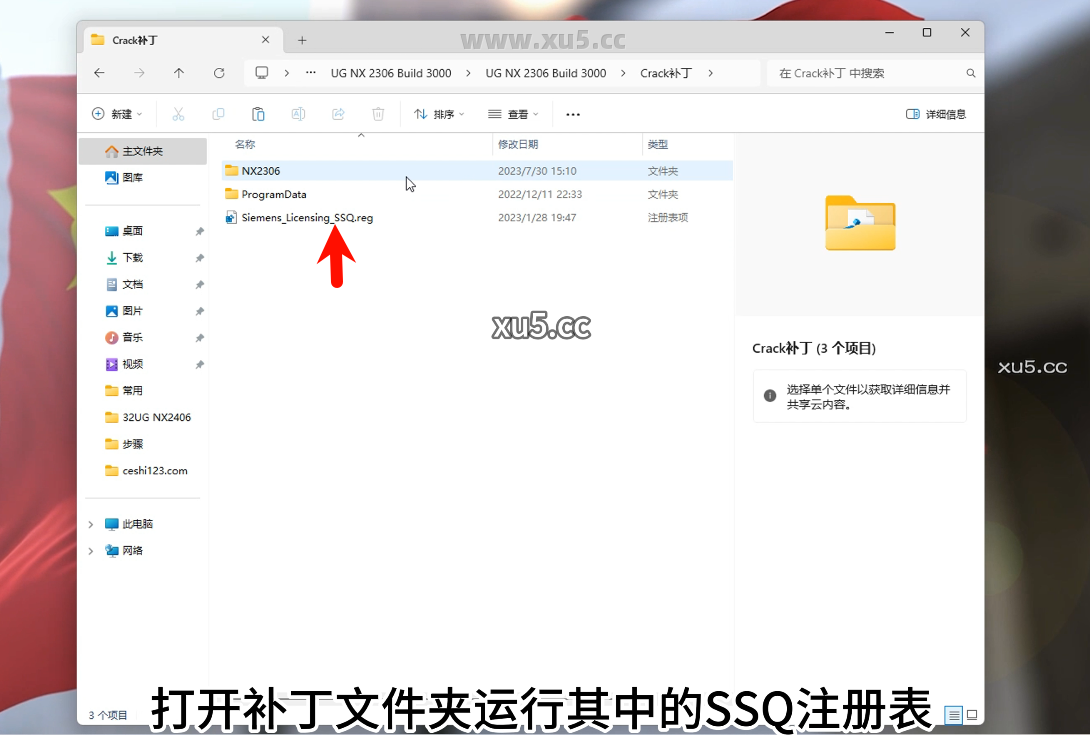This screenshot has width=1090, height=735.
Task: Open the 排序 sort dropdown
Action: tap(439, 114)
